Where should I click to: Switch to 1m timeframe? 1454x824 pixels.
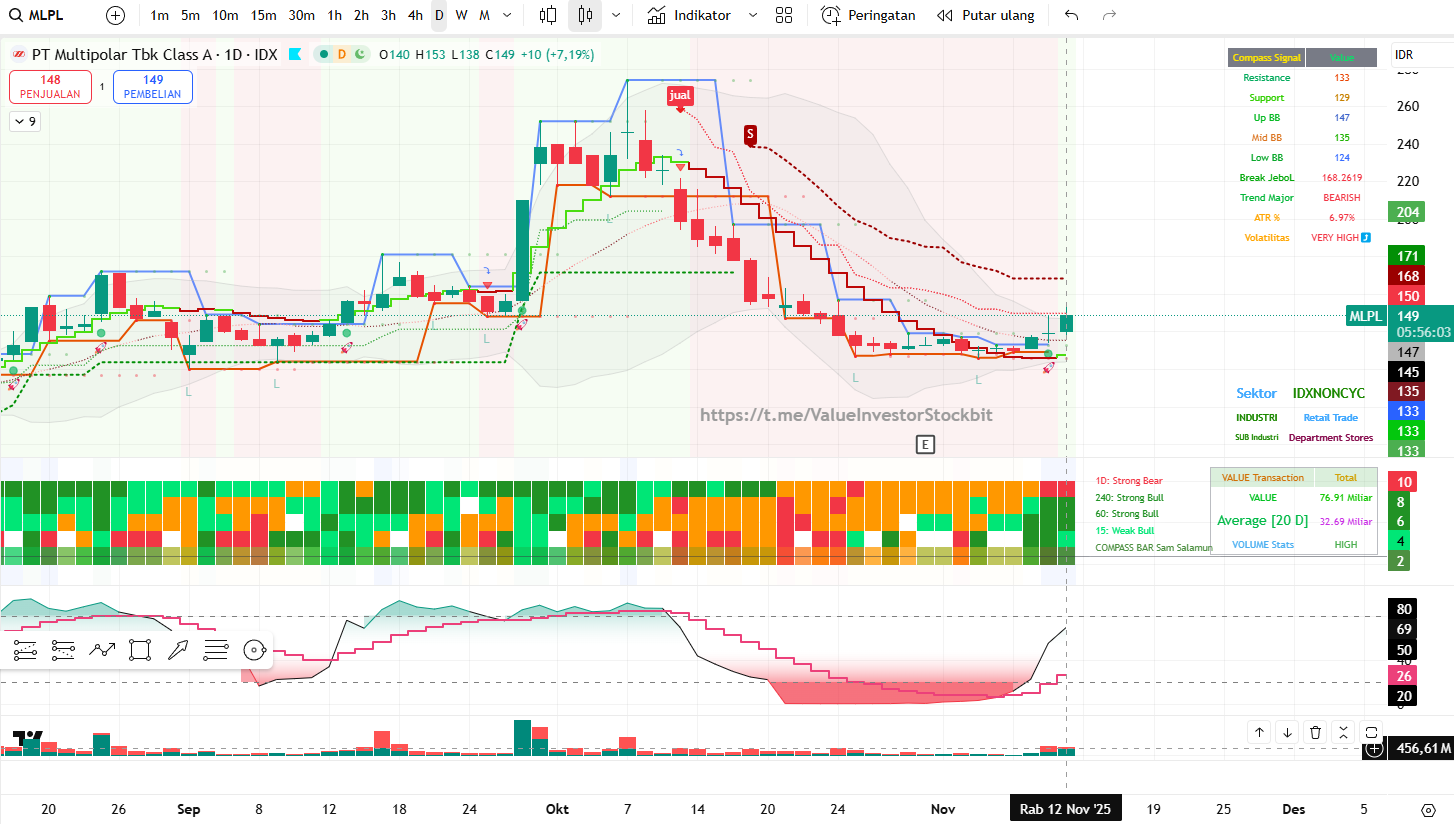[x=160, y=15]
